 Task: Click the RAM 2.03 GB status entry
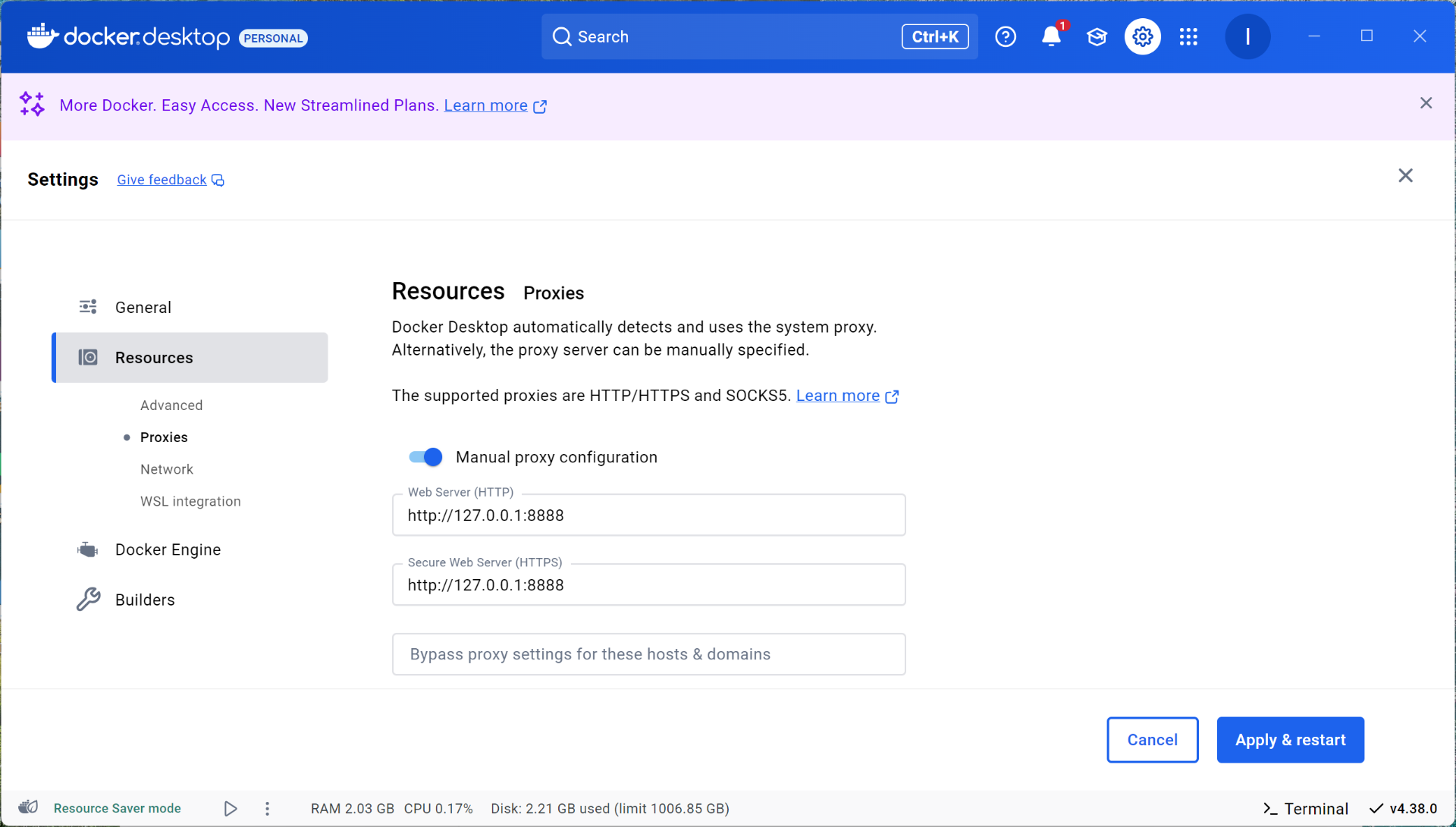pos(352,809)
